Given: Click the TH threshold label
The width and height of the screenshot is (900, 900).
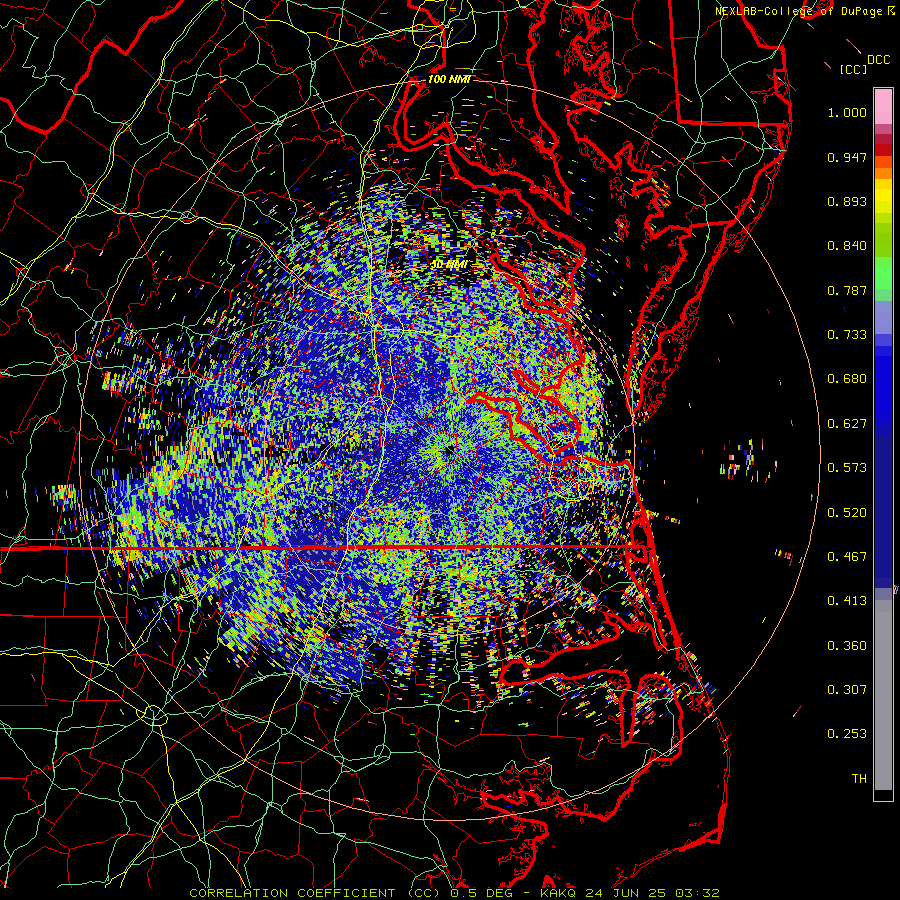Looking at the screenshot, I should [859, 779].
